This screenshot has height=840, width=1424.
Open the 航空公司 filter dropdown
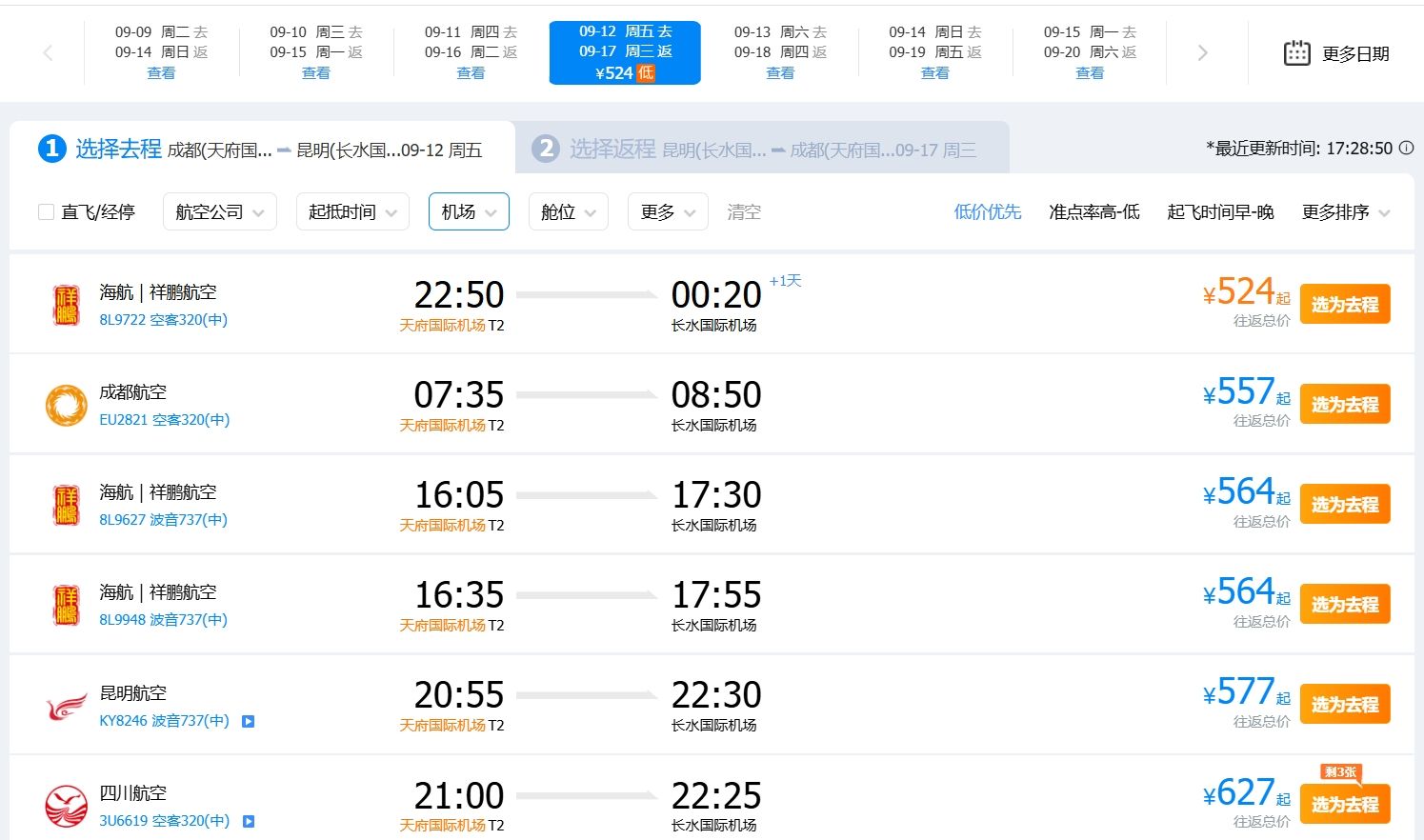tap(220, 212)
